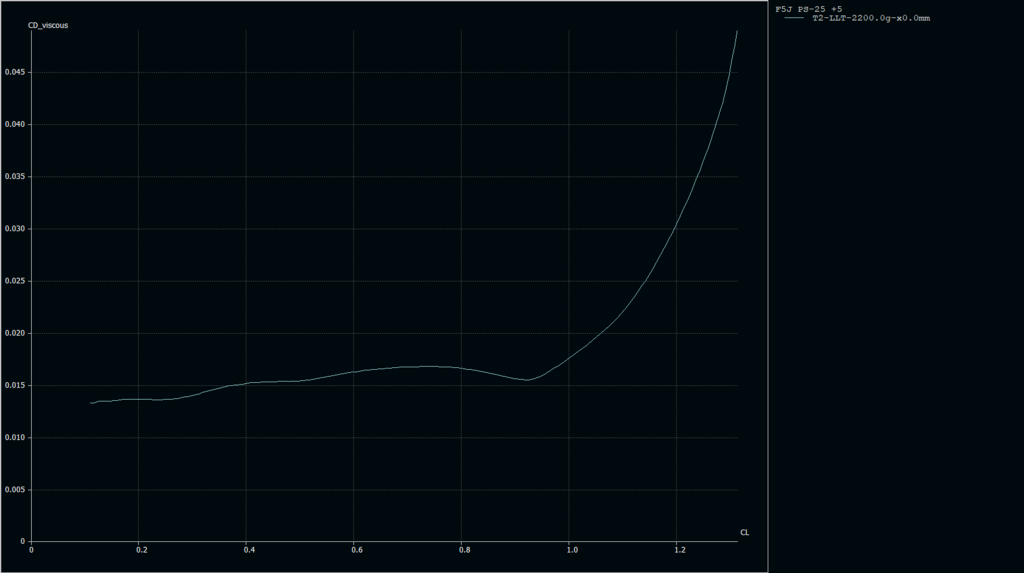Click the 0.4 x-axis tick label
Image resolution: width=1024 pixels, height=573 pixels.
249,550
